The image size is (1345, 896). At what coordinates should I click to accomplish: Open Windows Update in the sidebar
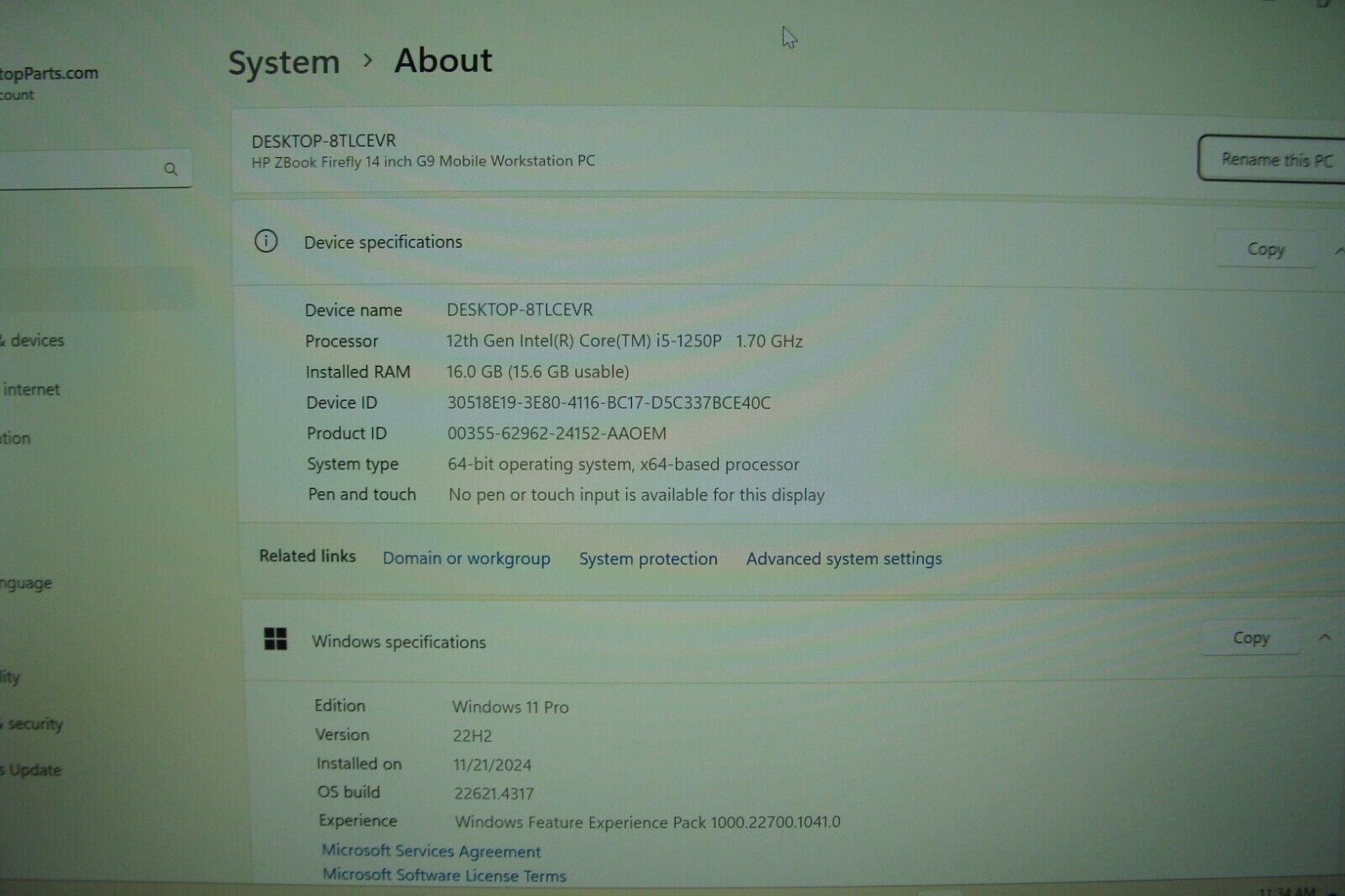(29, 770)
